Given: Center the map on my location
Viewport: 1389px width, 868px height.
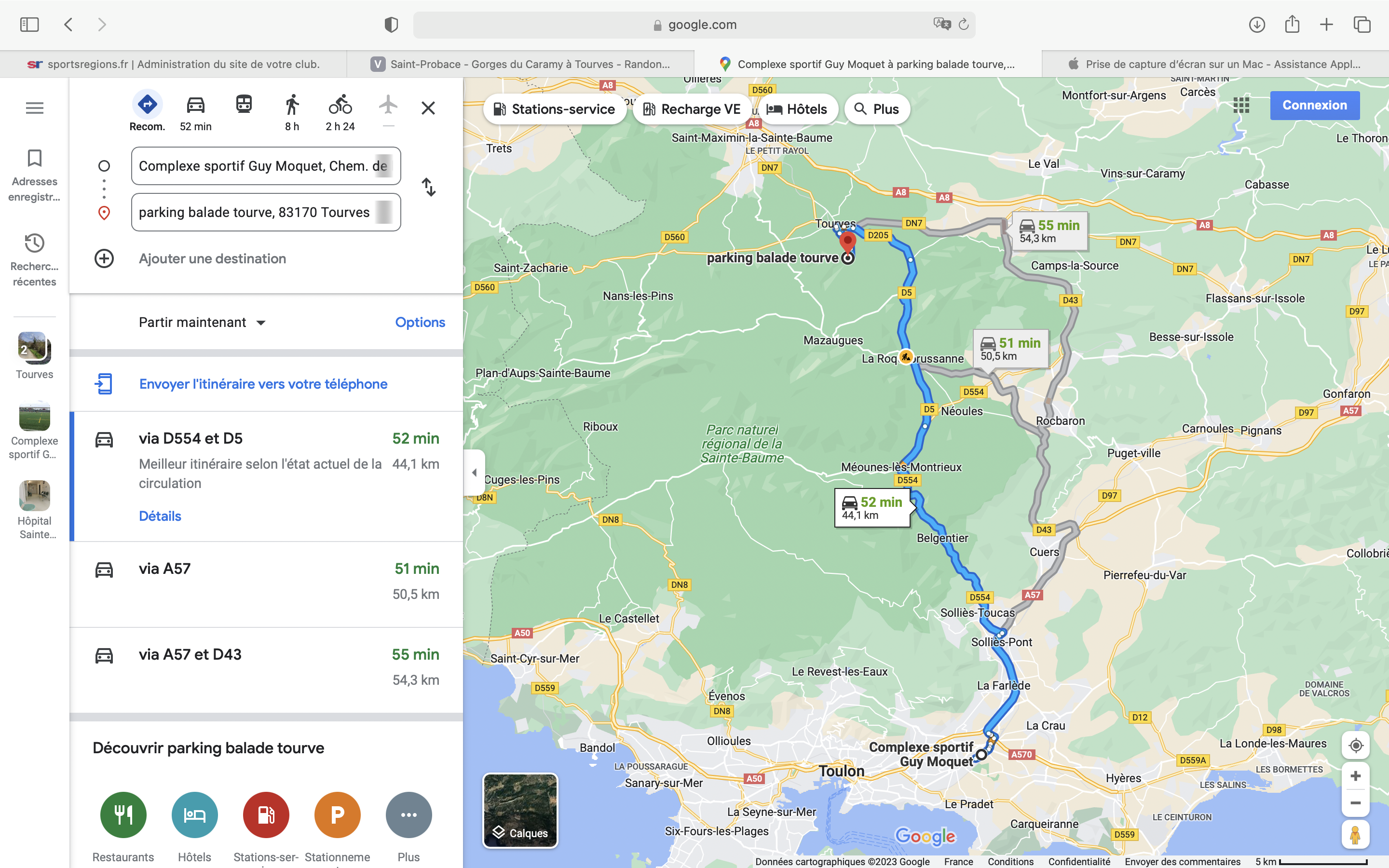Looking at the screenshot, I should [x=1356, y=745].
